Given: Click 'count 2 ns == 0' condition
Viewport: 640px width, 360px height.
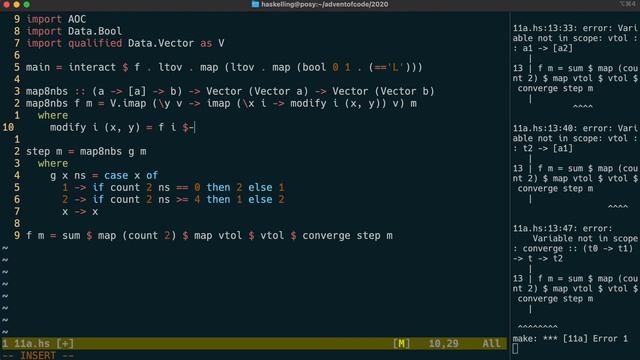Looking at the screenshot, I should 155,187.
